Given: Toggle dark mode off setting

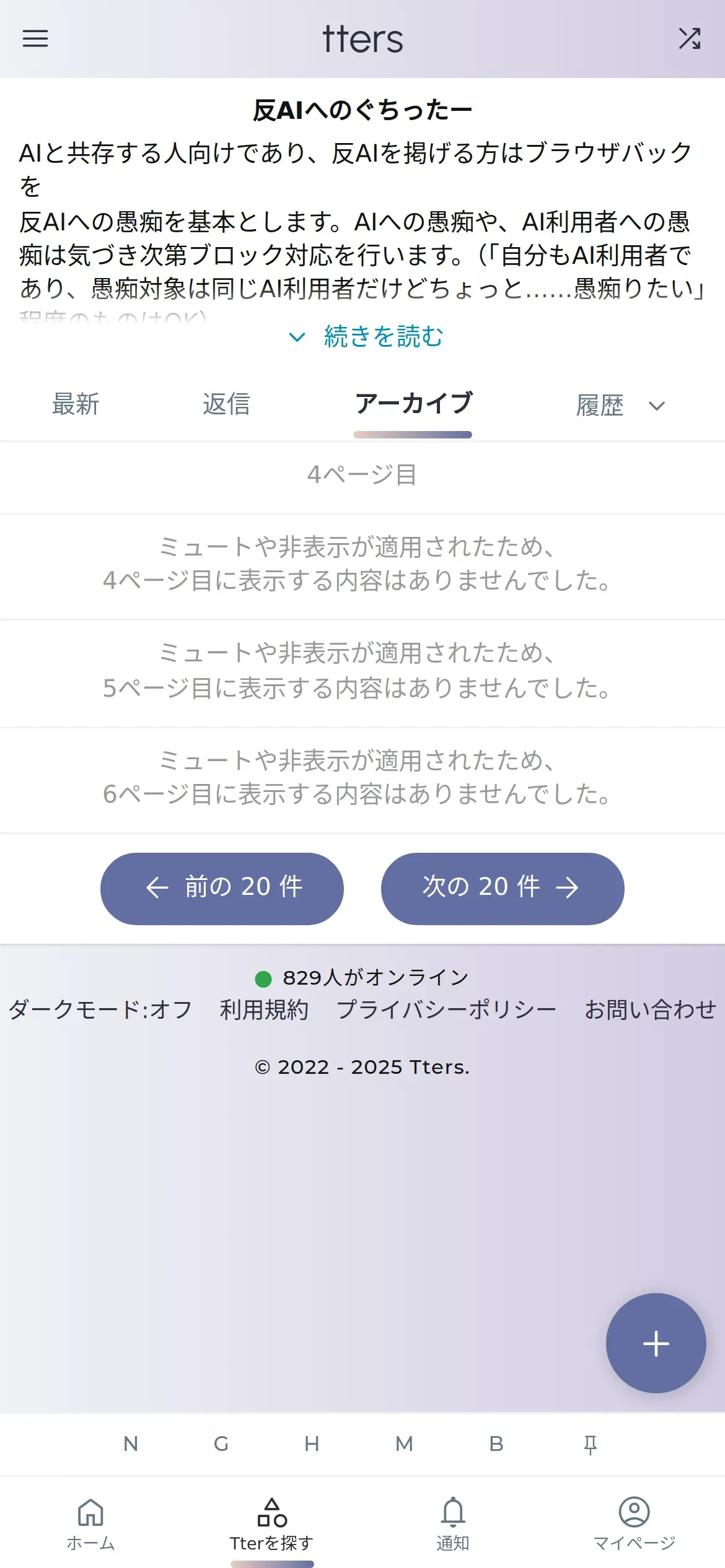Looking at the screenshot, I should [x=100, y=1010].
